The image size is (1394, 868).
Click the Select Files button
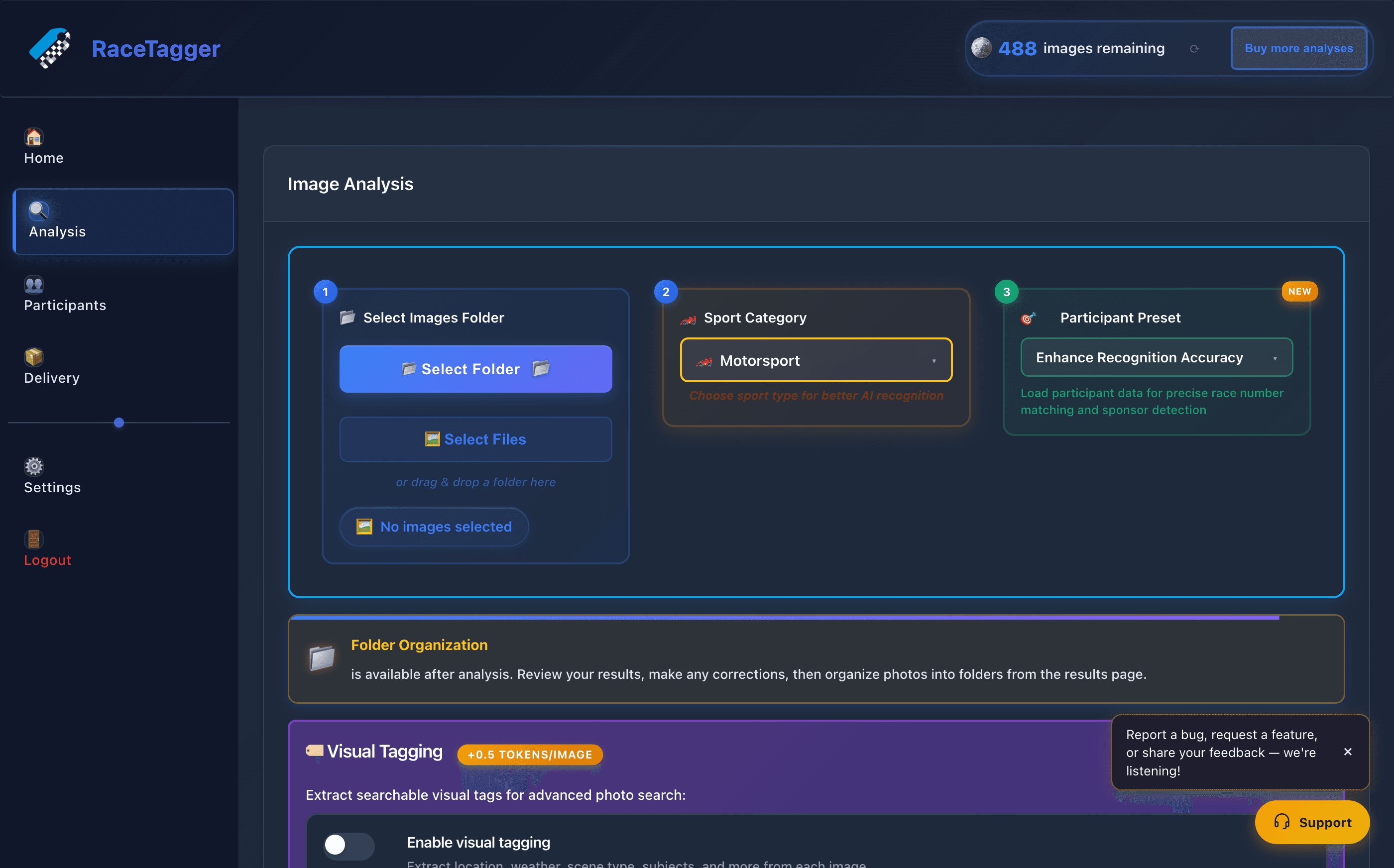tap(475, 439)
